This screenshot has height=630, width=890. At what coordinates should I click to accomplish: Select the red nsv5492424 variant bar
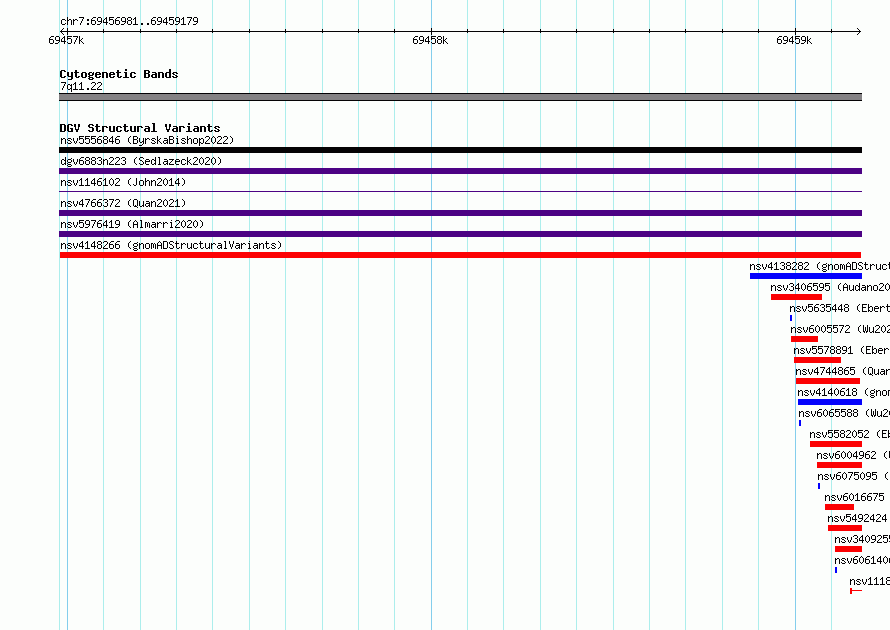(x=845, y=528)
